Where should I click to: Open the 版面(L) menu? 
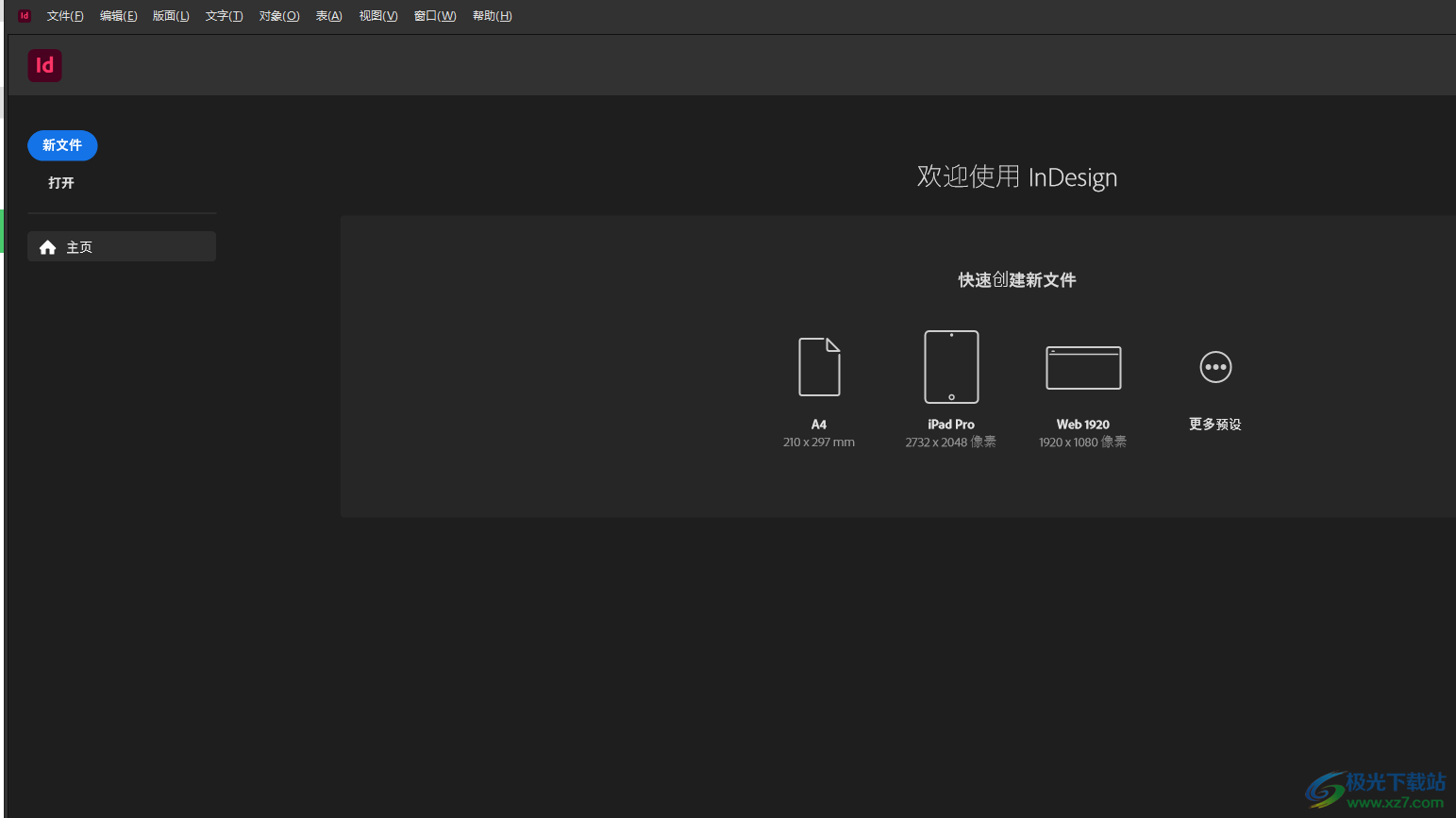tap(171, 16)
